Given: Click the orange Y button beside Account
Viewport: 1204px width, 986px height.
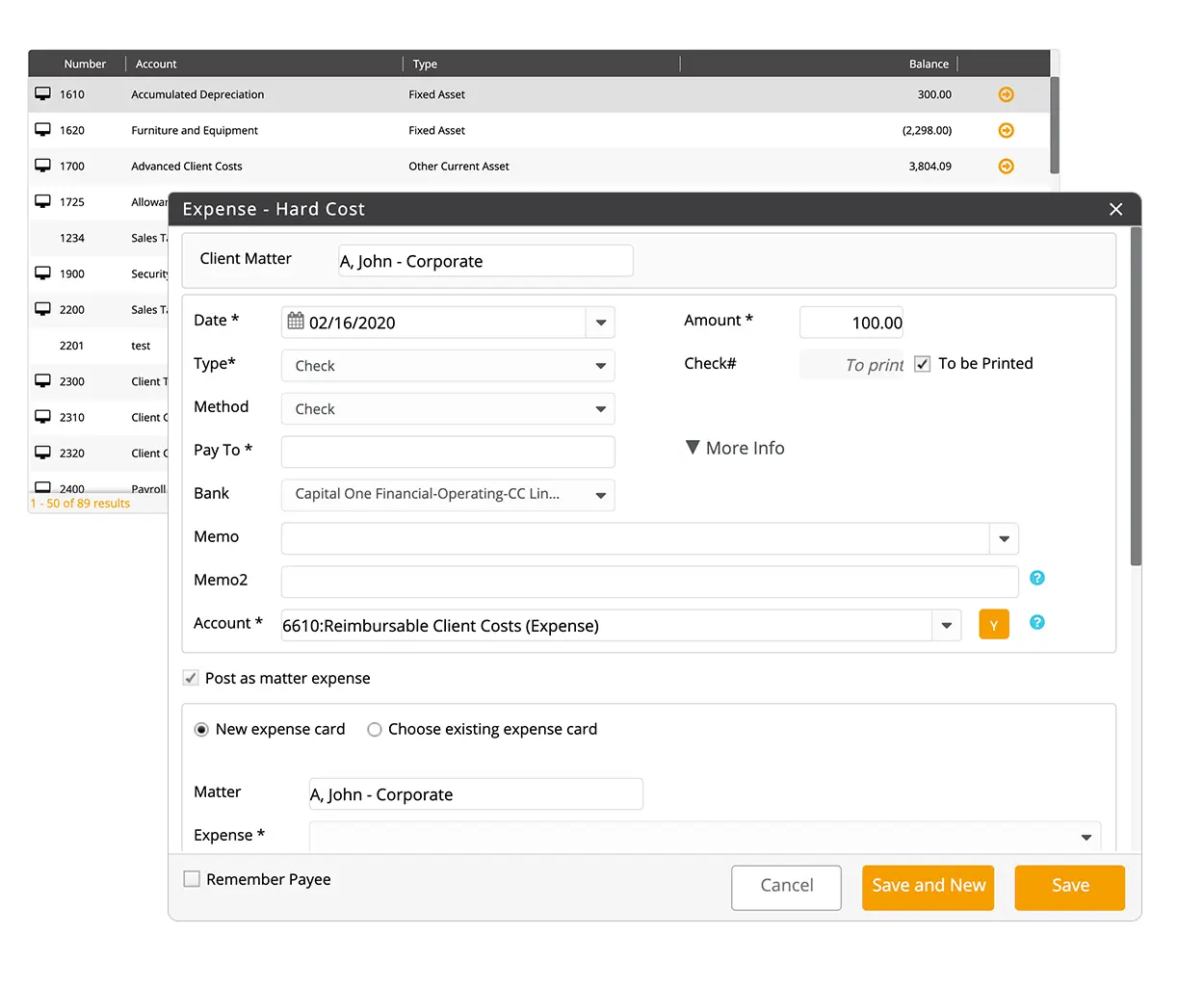Looking at the screenshot, I should point(994,625).
